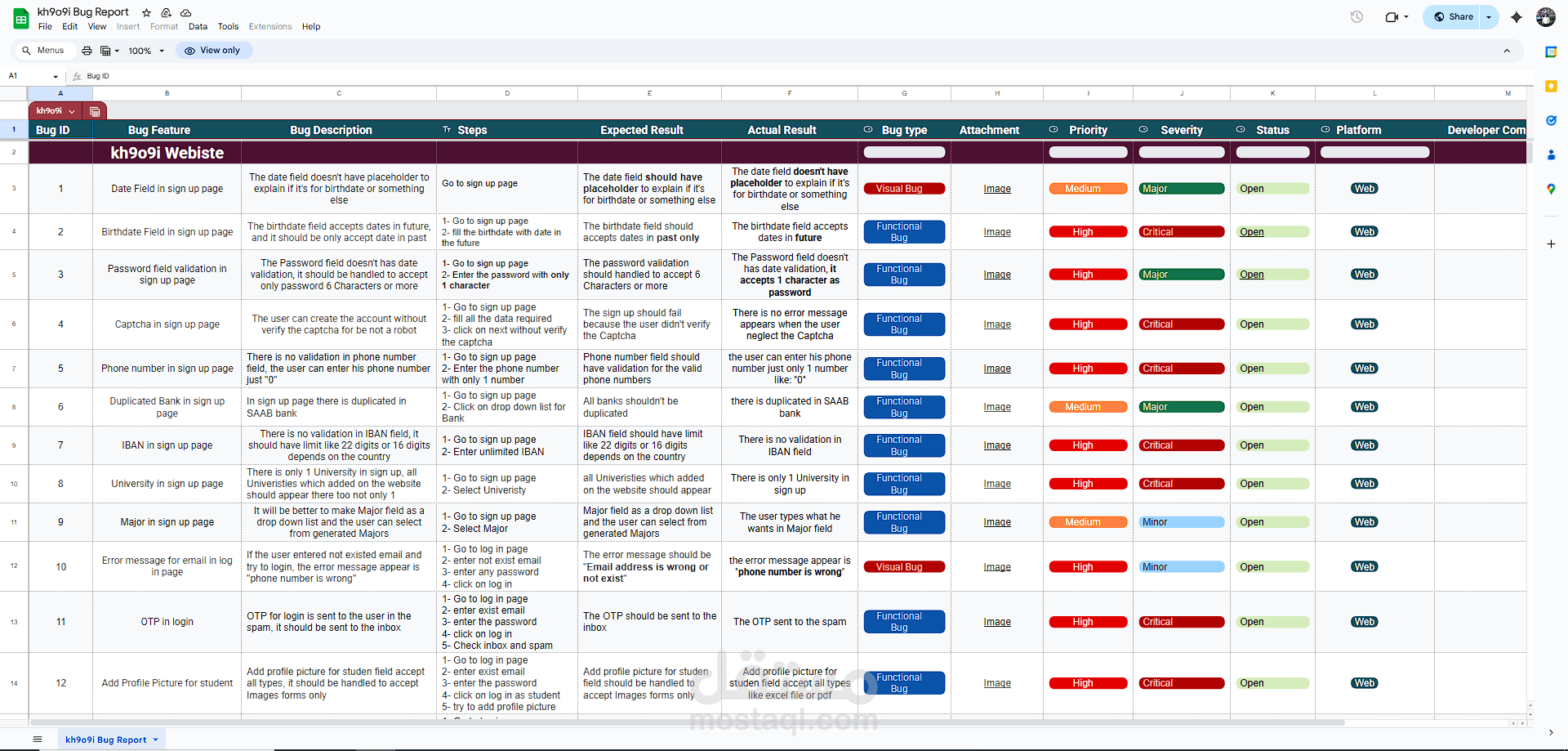Open the Name box A1 dropdown arrow

coord(56,76)
